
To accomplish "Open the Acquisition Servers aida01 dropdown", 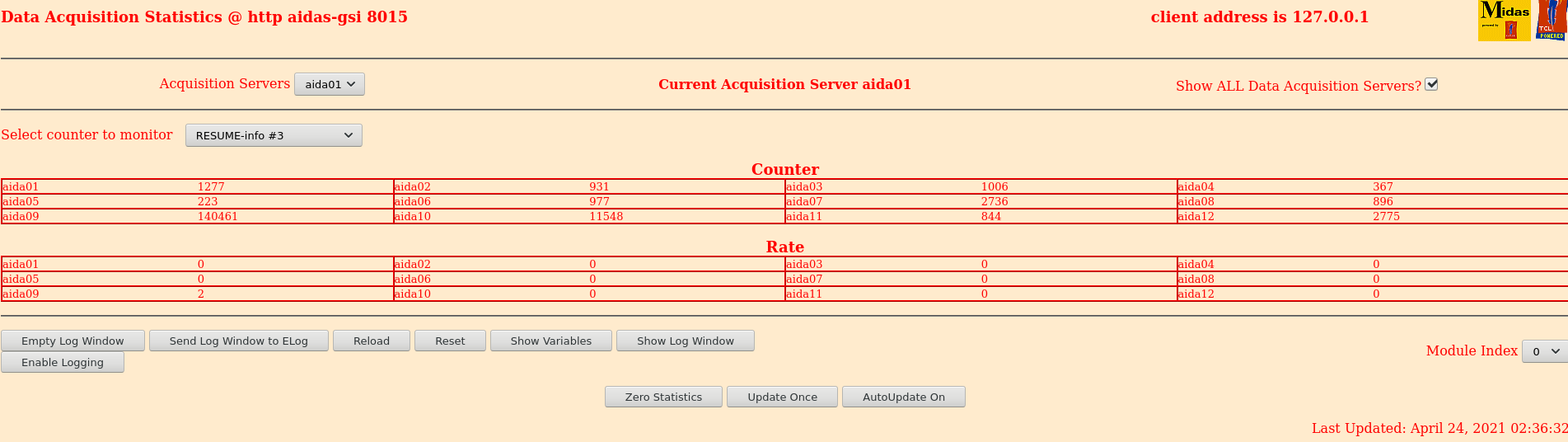I will pyautogui.click(x=330, y=84).
